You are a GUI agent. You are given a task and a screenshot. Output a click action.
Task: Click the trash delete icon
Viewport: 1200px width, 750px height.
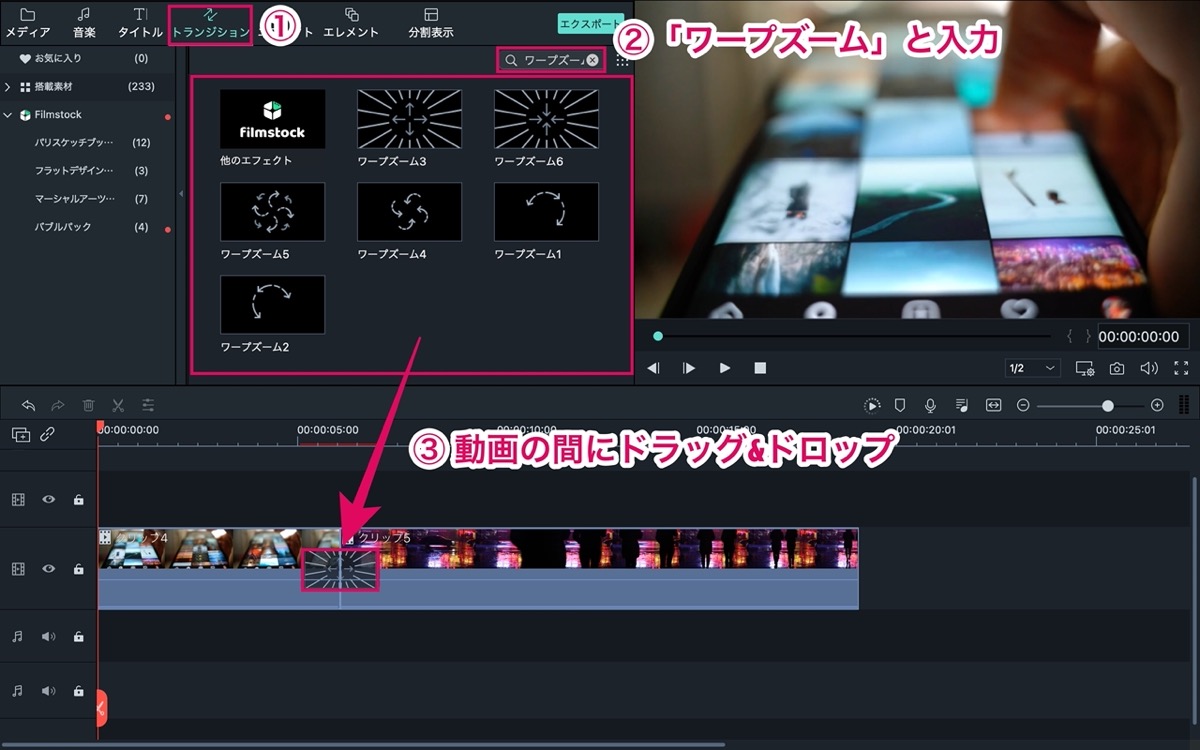88,405
